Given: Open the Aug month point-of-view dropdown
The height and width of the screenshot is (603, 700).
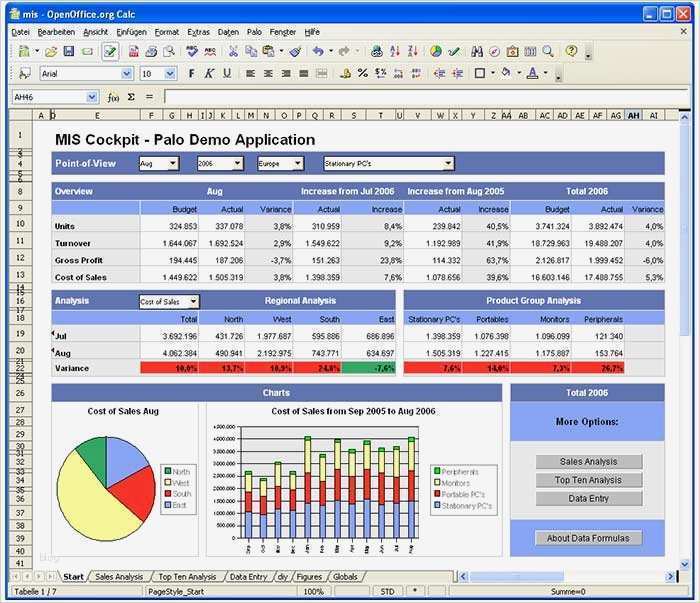Looking at the screenshot, I should 173,163.
